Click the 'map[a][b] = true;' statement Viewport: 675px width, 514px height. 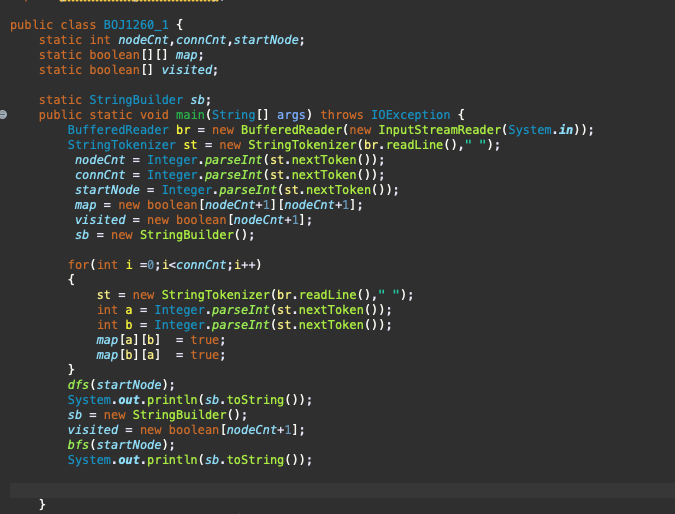point(161,340)
